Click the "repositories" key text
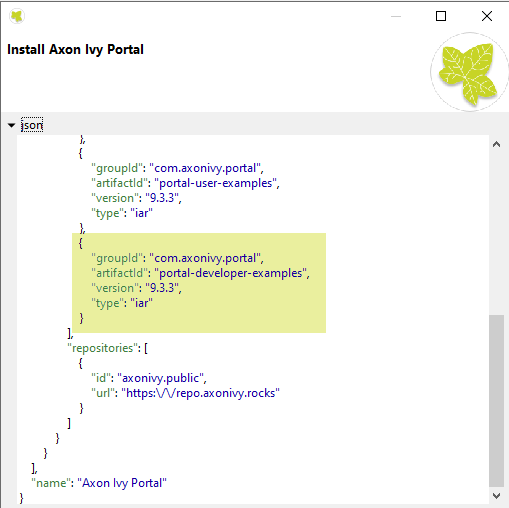The width and height of the screenshot is (509, 508). point(103,348)
